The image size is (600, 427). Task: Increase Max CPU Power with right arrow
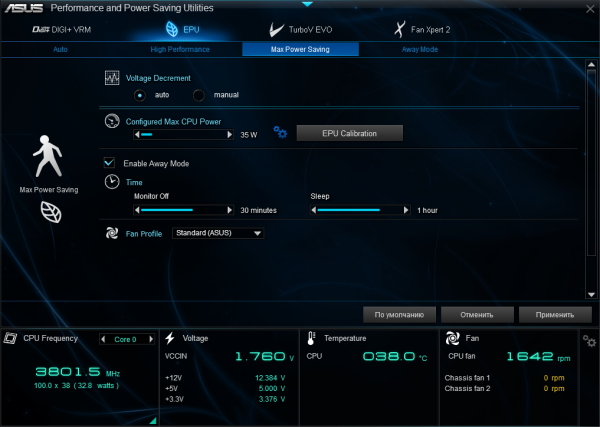tap(230, 135)
